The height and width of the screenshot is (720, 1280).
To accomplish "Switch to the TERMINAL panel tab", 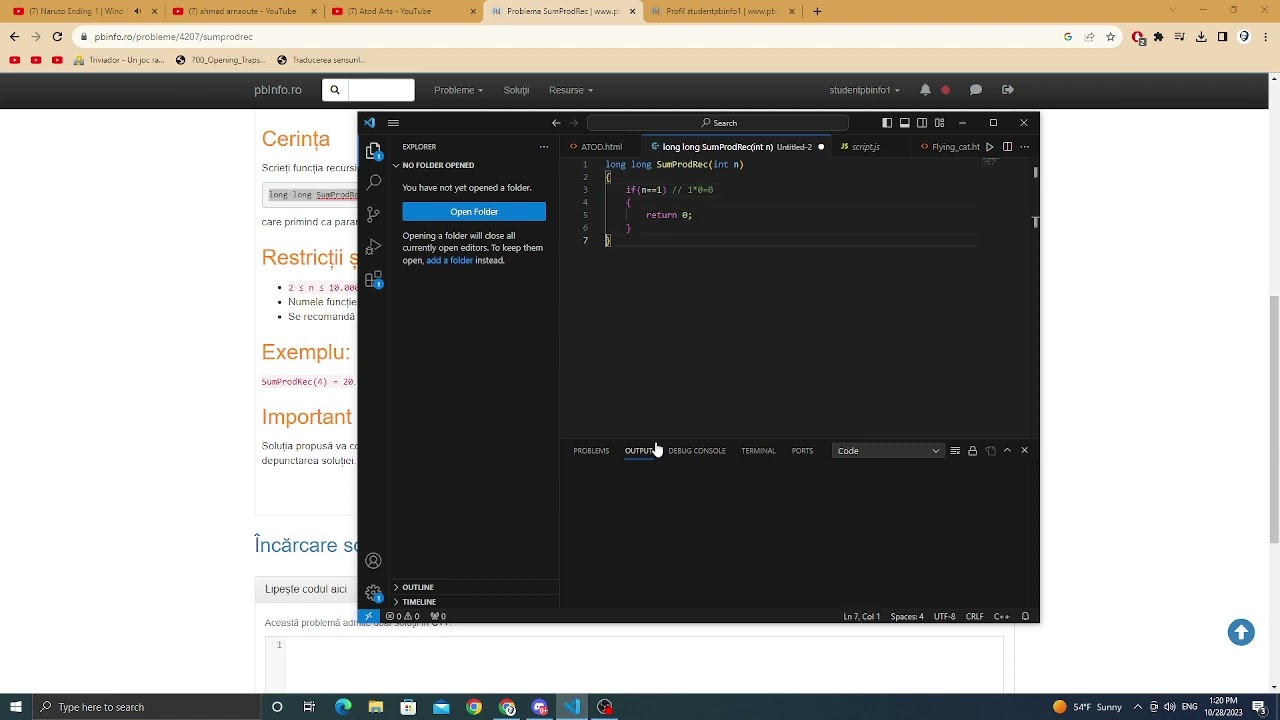I will click(758, 451).
